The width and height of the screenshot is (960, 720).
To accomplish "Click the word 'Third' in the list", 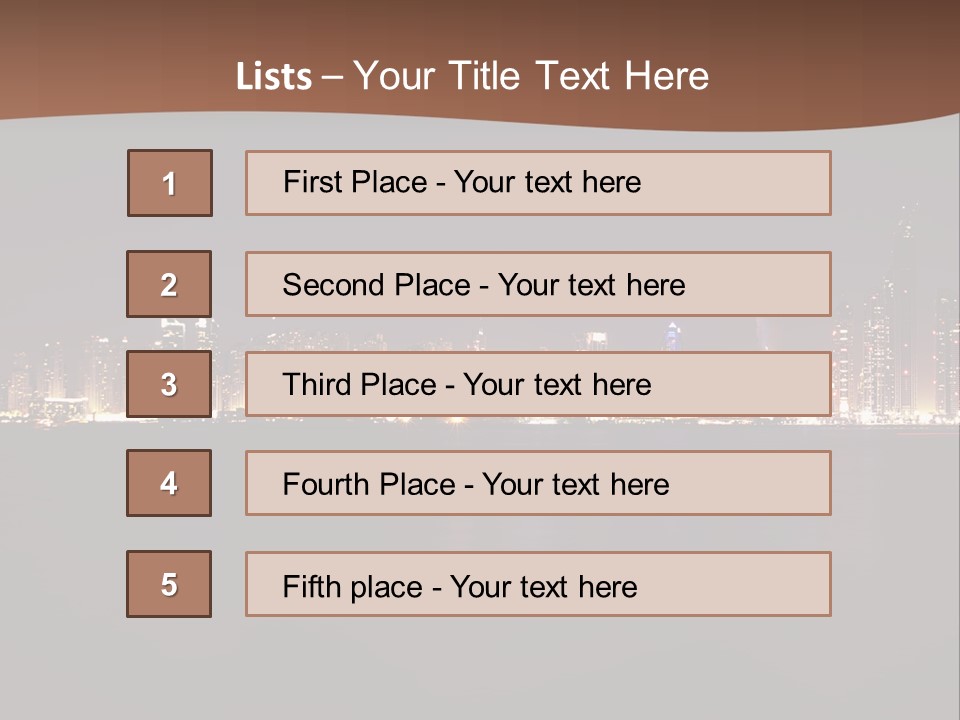I will (316, 385).
